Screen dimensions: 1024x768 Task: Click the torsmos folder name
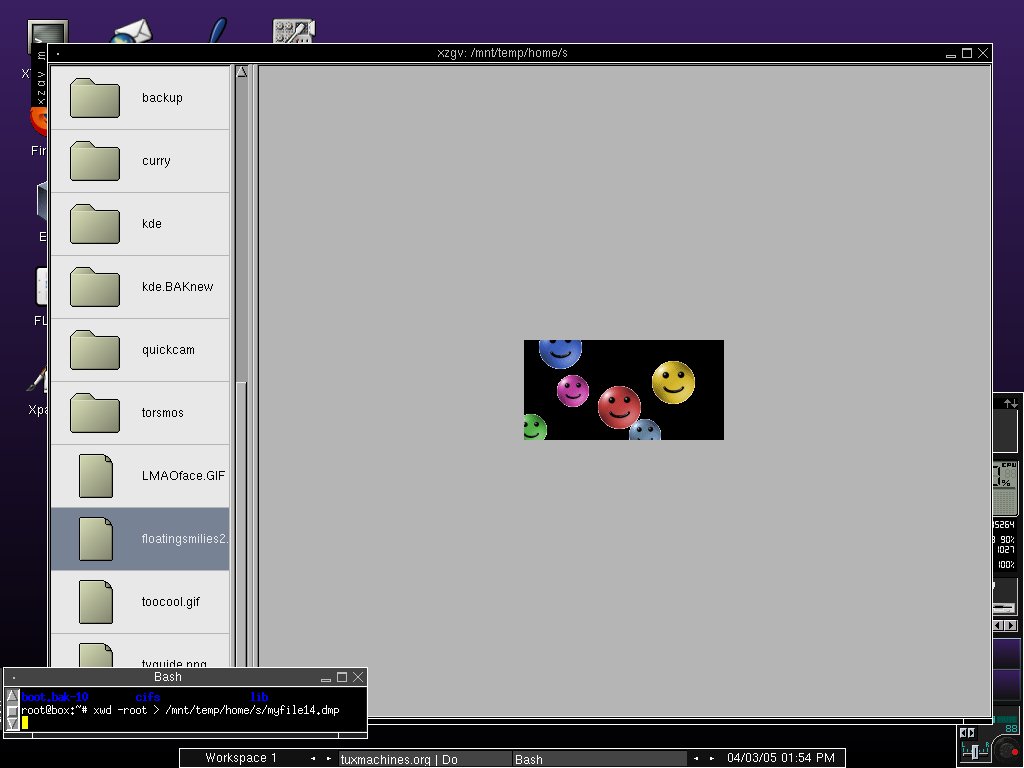[163, 413]
